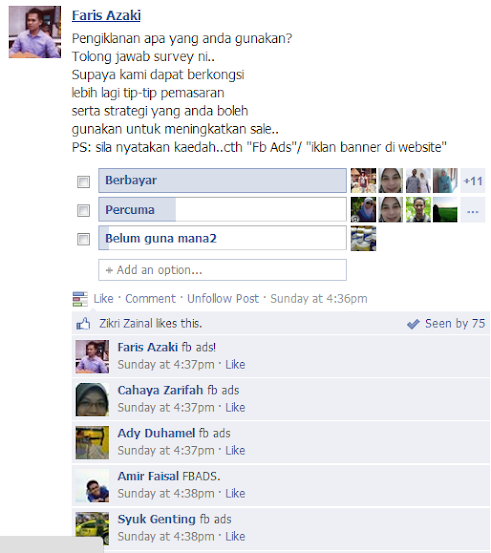Open Syuk Genting's comment avatar

pyautogui.click(x=92, y=529)
